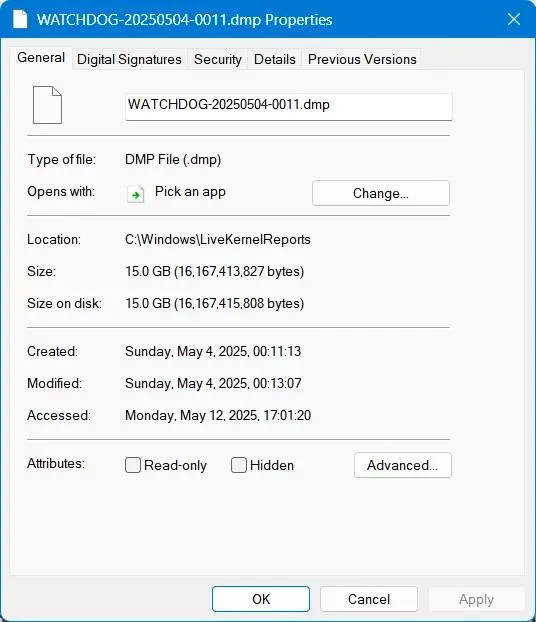
Task: Click the location 'C:\Windows\LiveKernelReports'
Action: click(218, 240)
